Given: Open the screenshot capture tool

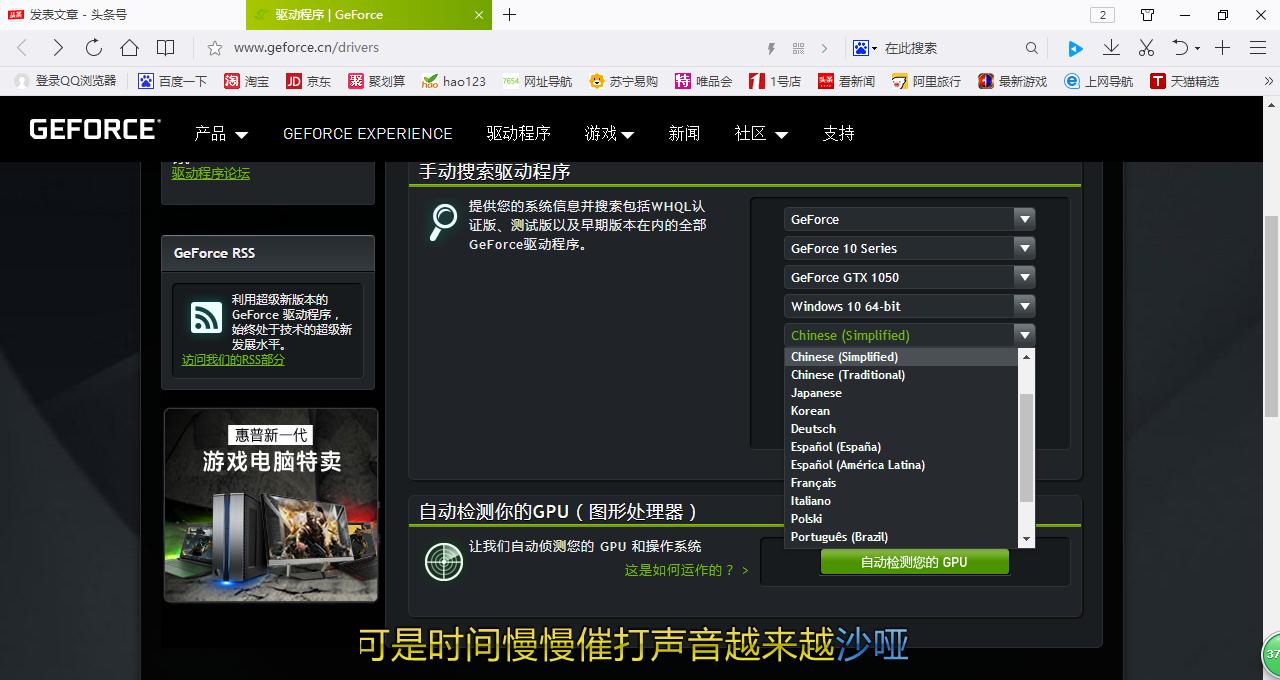Looking at the screenshot, I should (1146, 46).
